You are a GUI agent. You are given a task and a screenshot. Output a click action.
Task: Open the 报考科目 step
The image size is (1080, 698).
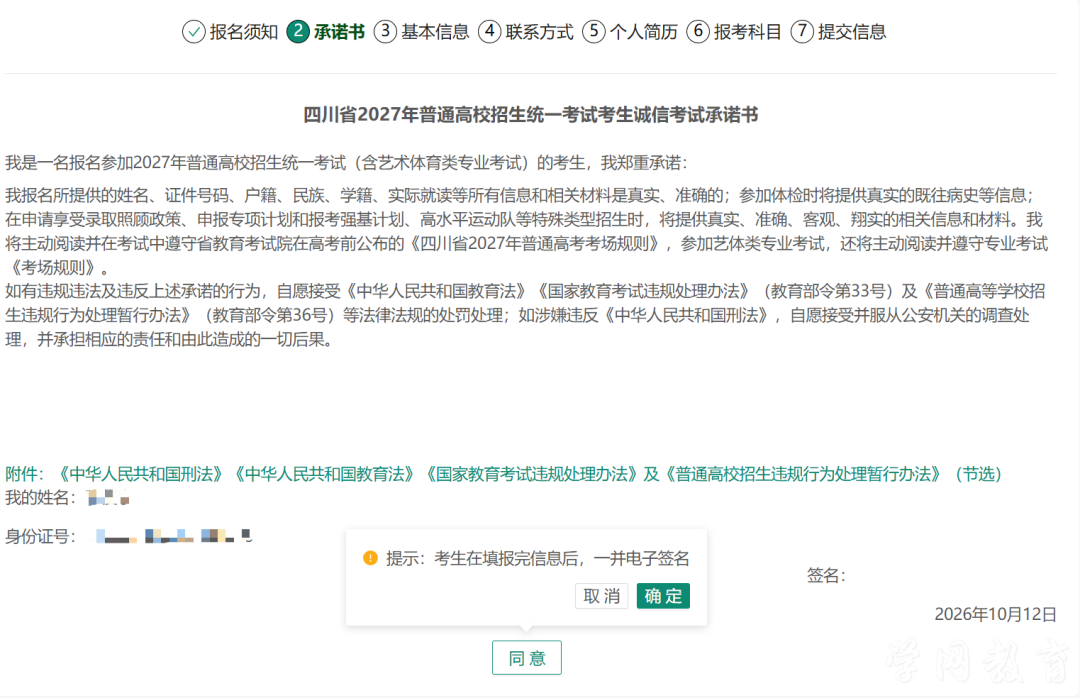[x=748, y=32]
